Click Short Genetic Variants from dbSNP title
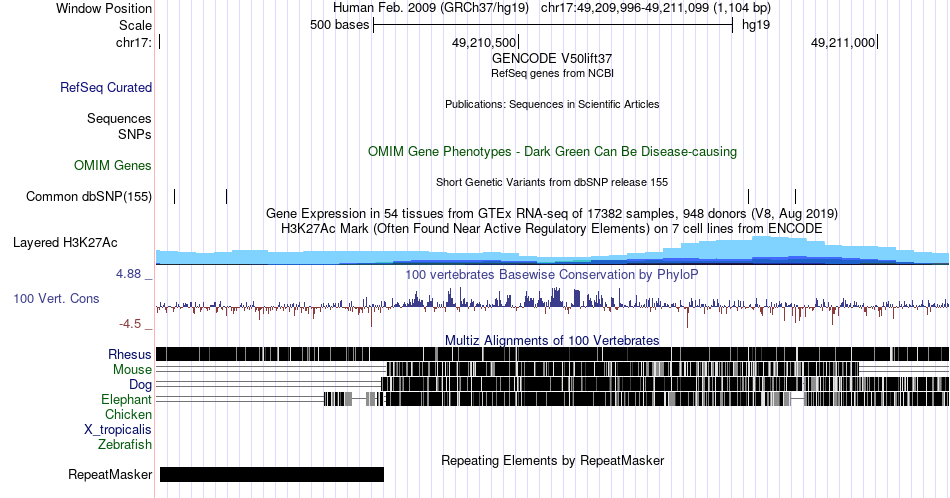Viewport: 950px width, 498px height. 552,182
